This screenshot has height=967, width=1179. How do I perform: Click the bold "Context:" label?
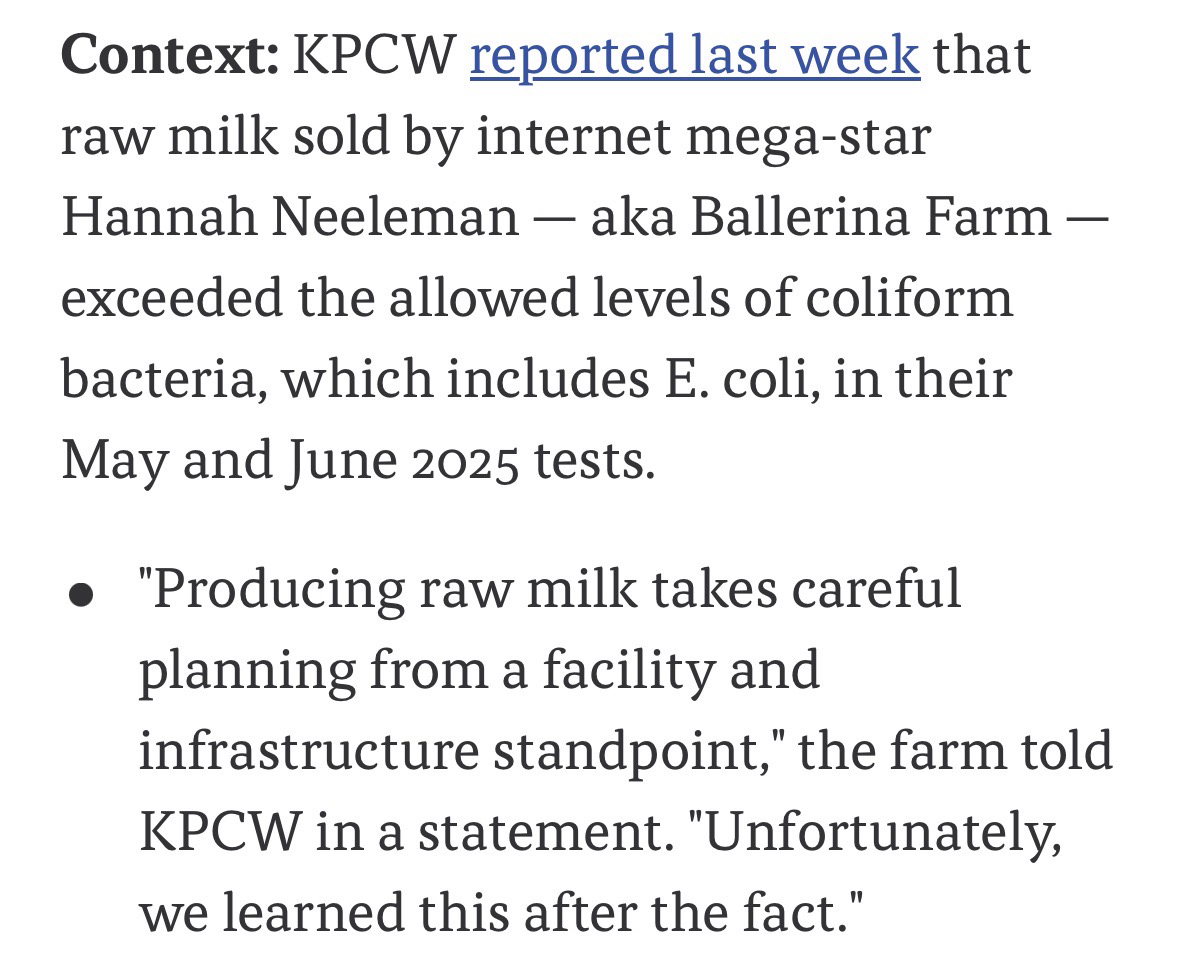(x=170, y=54)
